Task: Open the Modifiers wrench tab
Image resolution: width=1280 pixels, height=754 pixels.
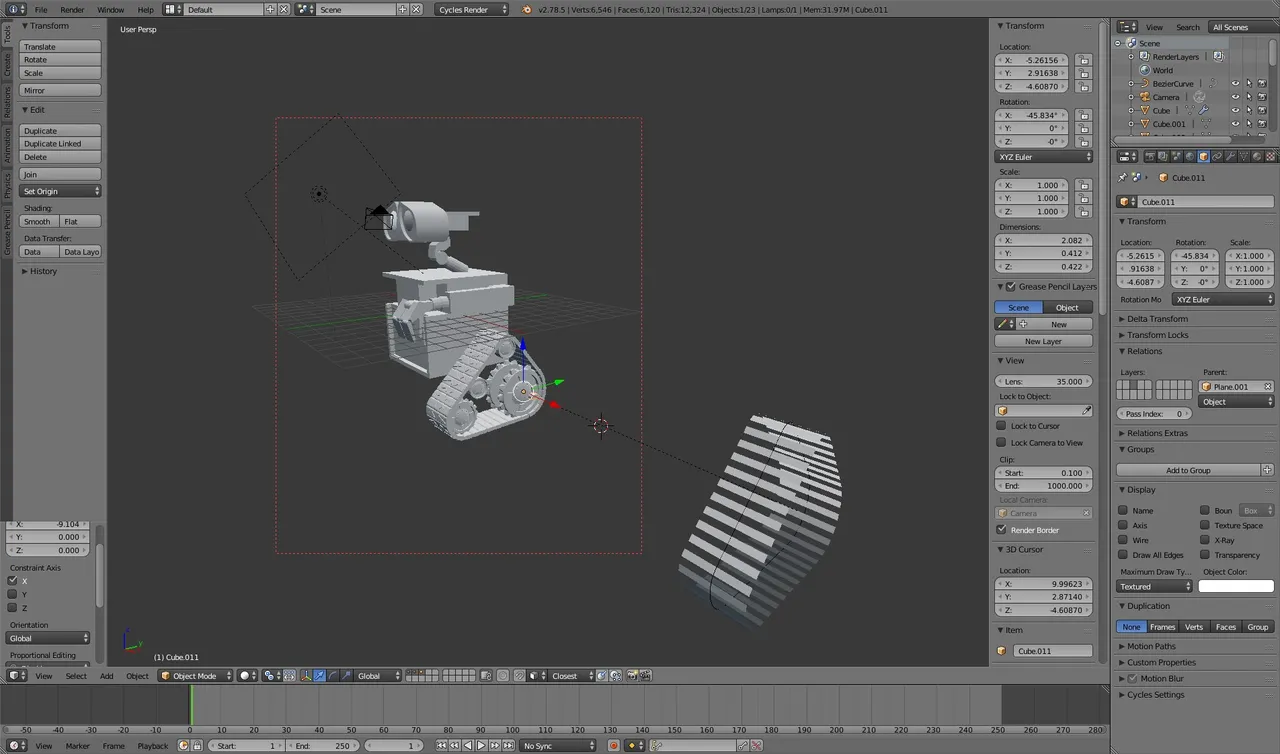Action: [1230, 157]
